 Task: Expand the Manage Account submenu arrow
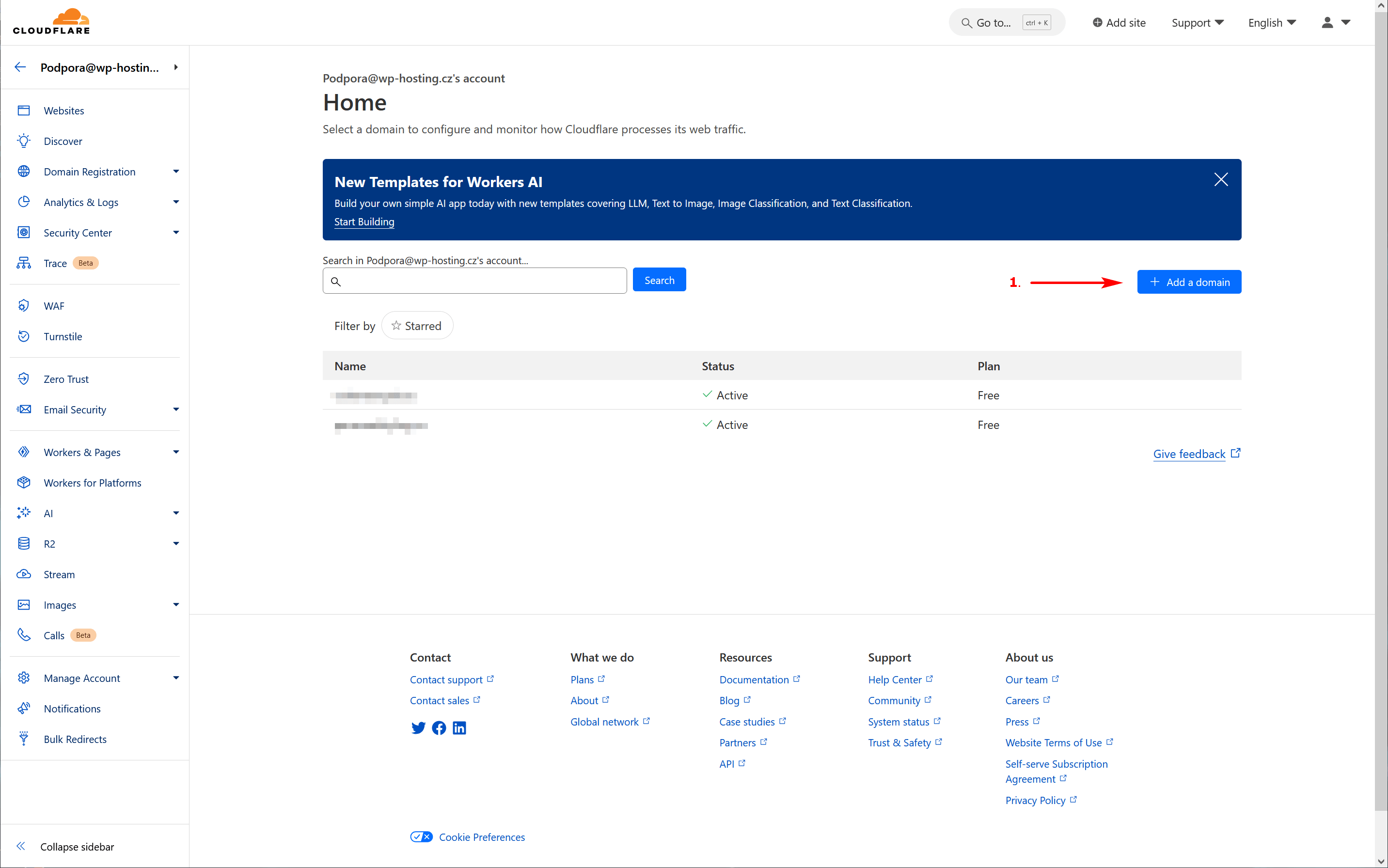[x=176, y=678]
